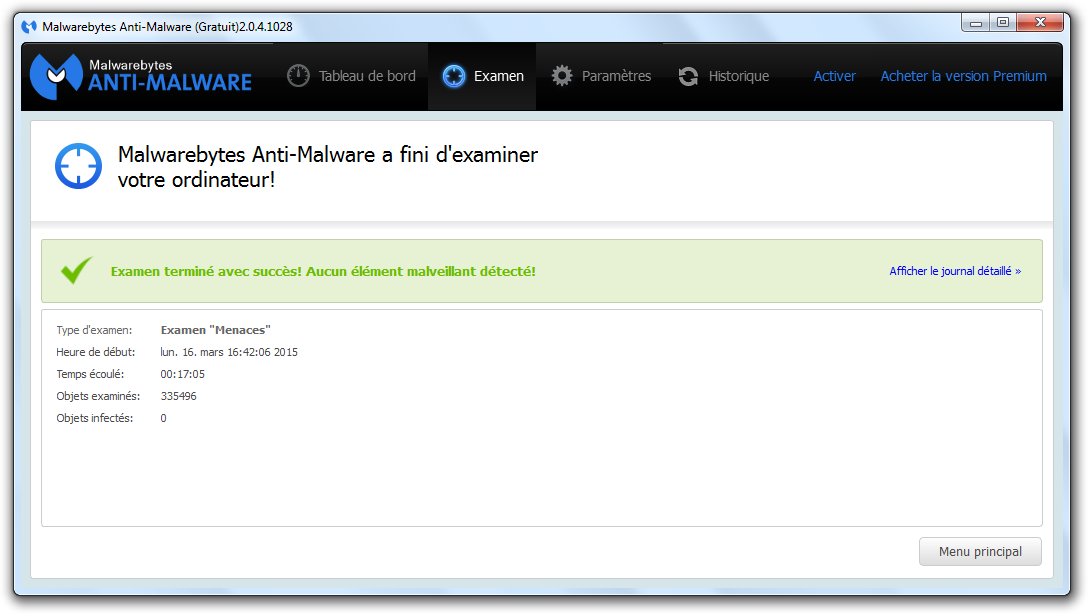Go to the Historique tab

723,76
